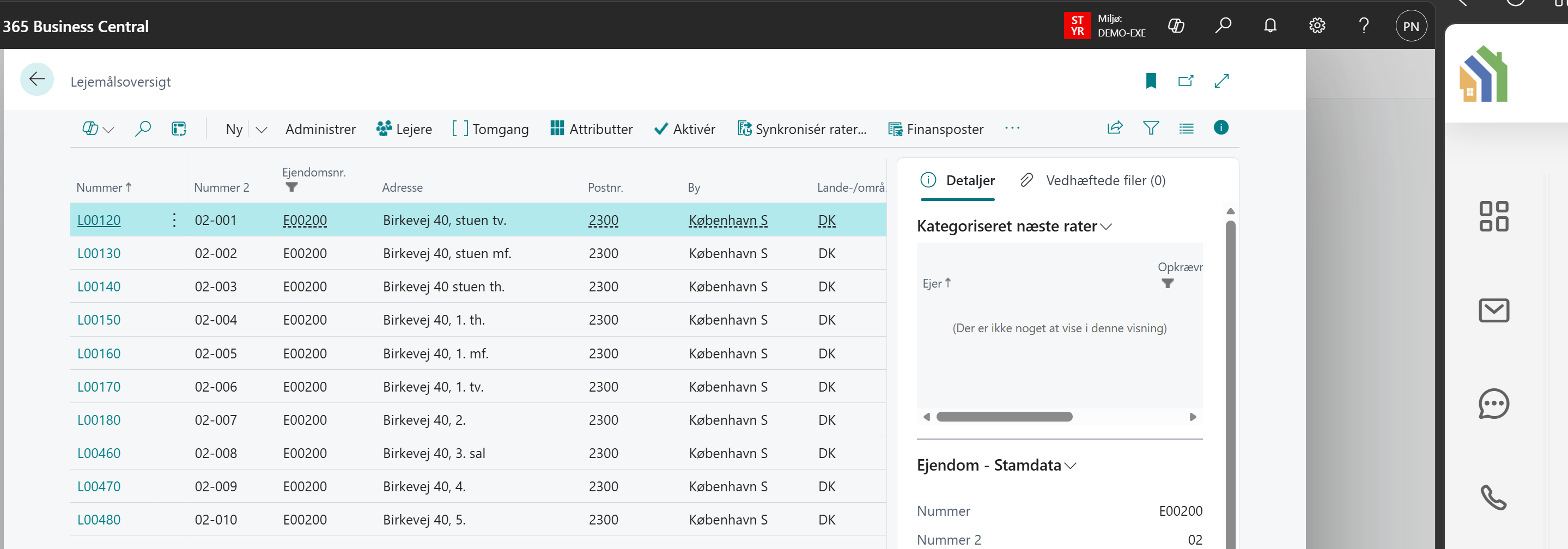Open the Copilot icon in the top bar
The image size is (1568, 549).
(x=1176, y=26)
